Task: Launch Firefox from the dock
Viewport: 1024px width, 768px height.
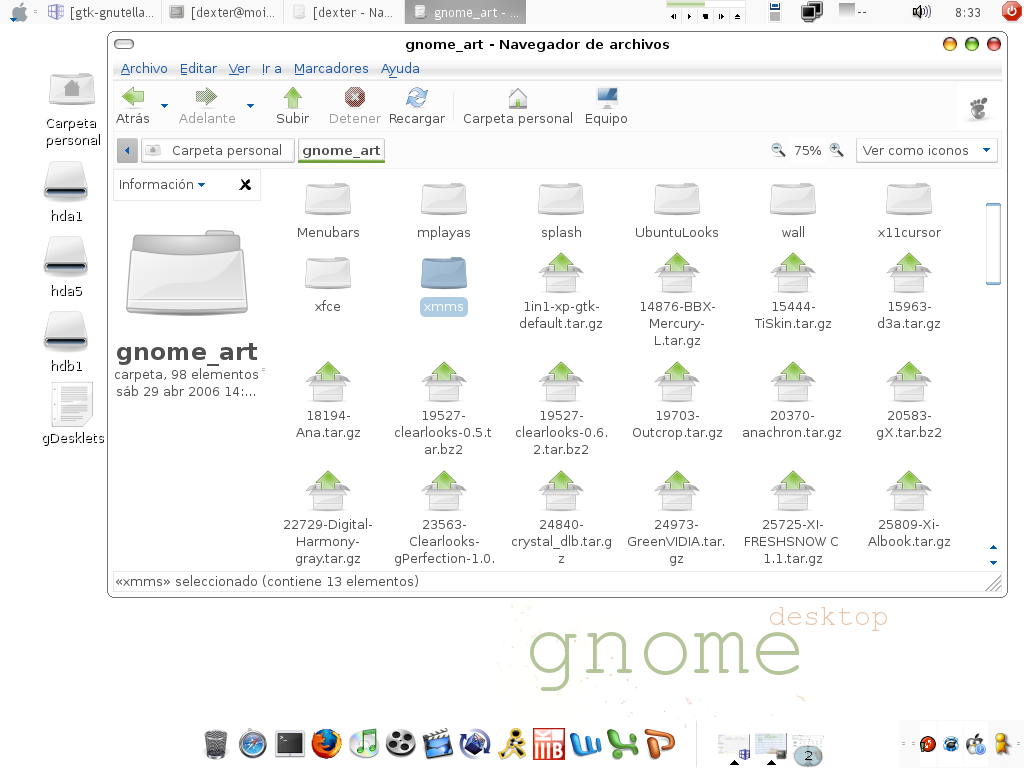Action: pos(327,743)
